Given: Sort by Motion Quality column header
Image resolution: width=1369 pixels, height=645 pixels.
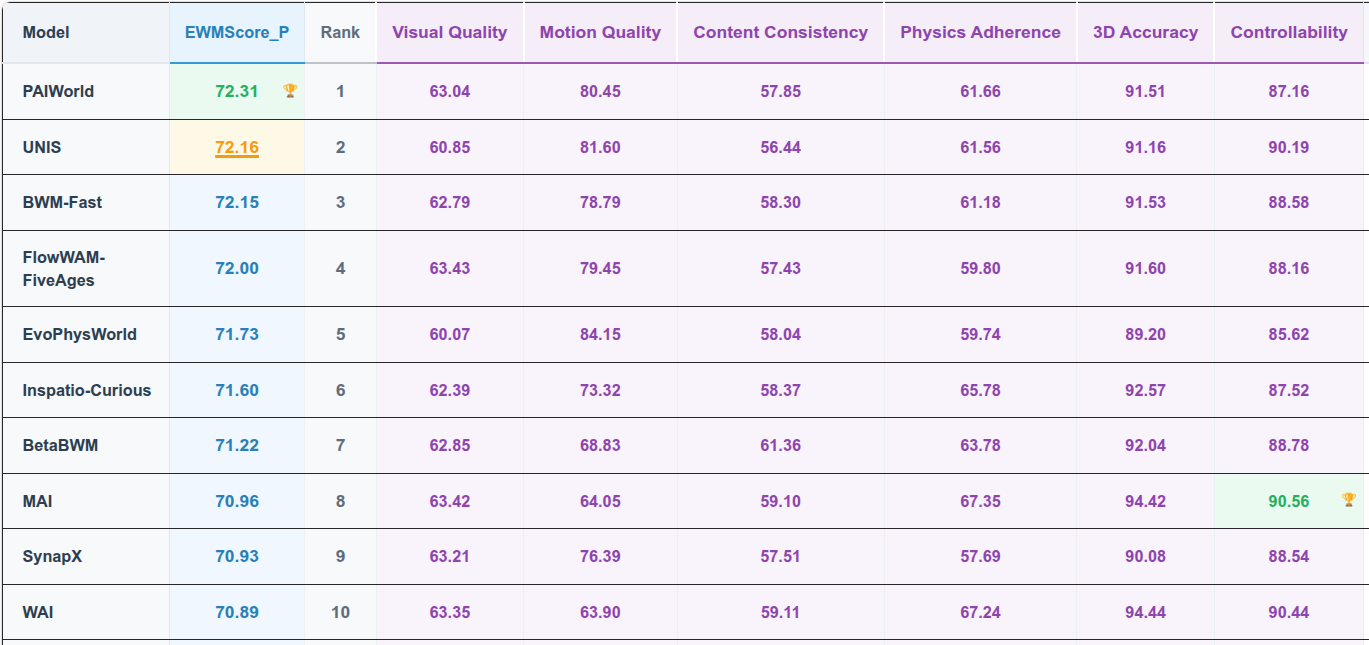Looking at the screenshot, I should (x=600, y=32).
